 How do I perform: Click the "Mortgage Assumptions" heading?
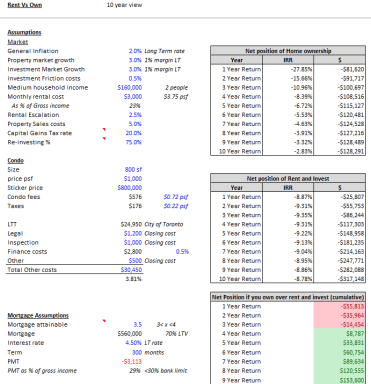pyautogui.click(x=38, y=315)
